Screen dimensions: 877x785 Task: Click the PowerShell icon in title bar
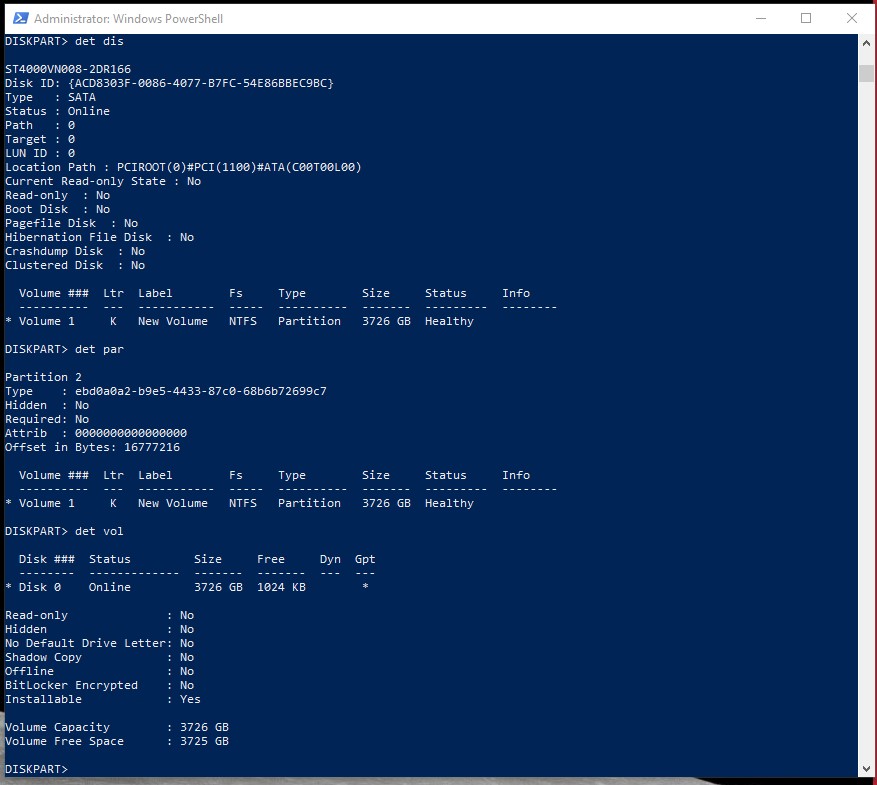click(x=18, y=18)
